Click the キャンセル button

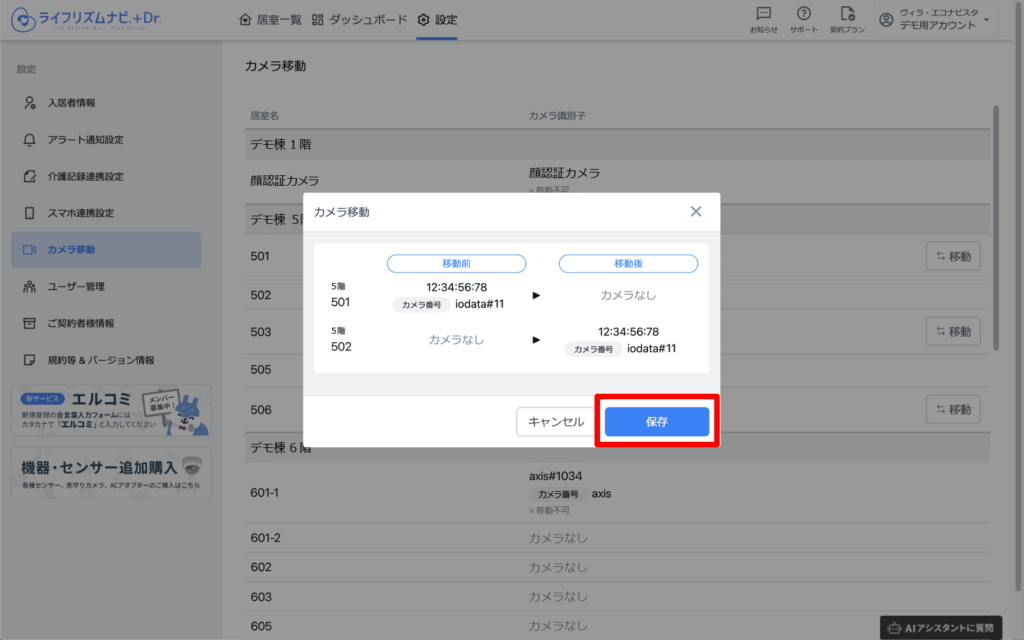(x=555, y=422)
